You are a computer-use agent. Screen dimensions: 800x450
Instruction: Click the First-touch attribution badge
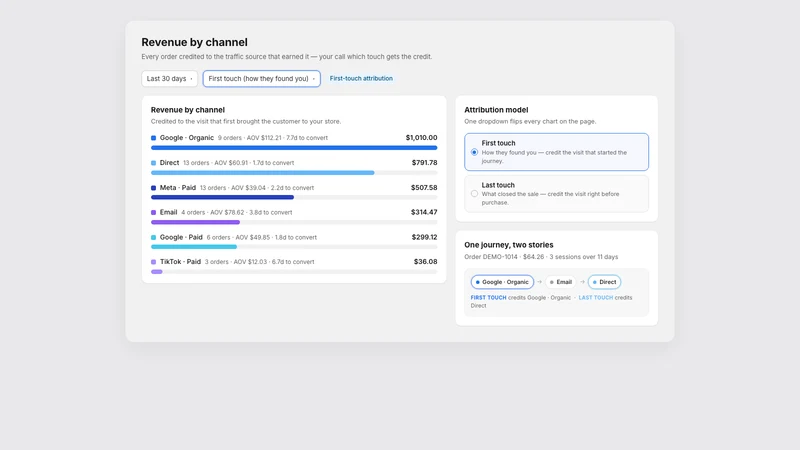tap(361, 79)
